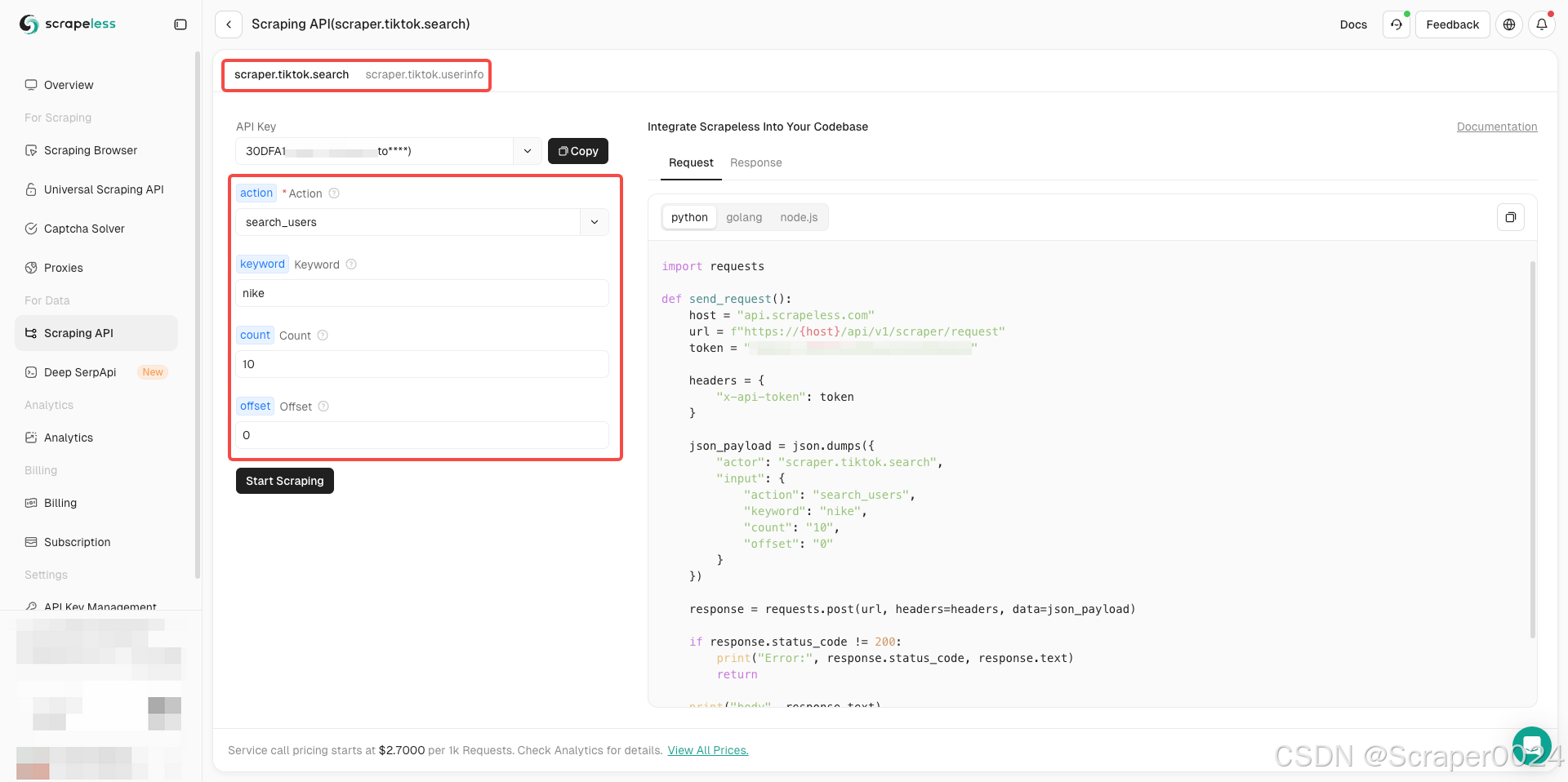Open the live chat bubble
The image size is (1568, 782).
point(1531,746)
